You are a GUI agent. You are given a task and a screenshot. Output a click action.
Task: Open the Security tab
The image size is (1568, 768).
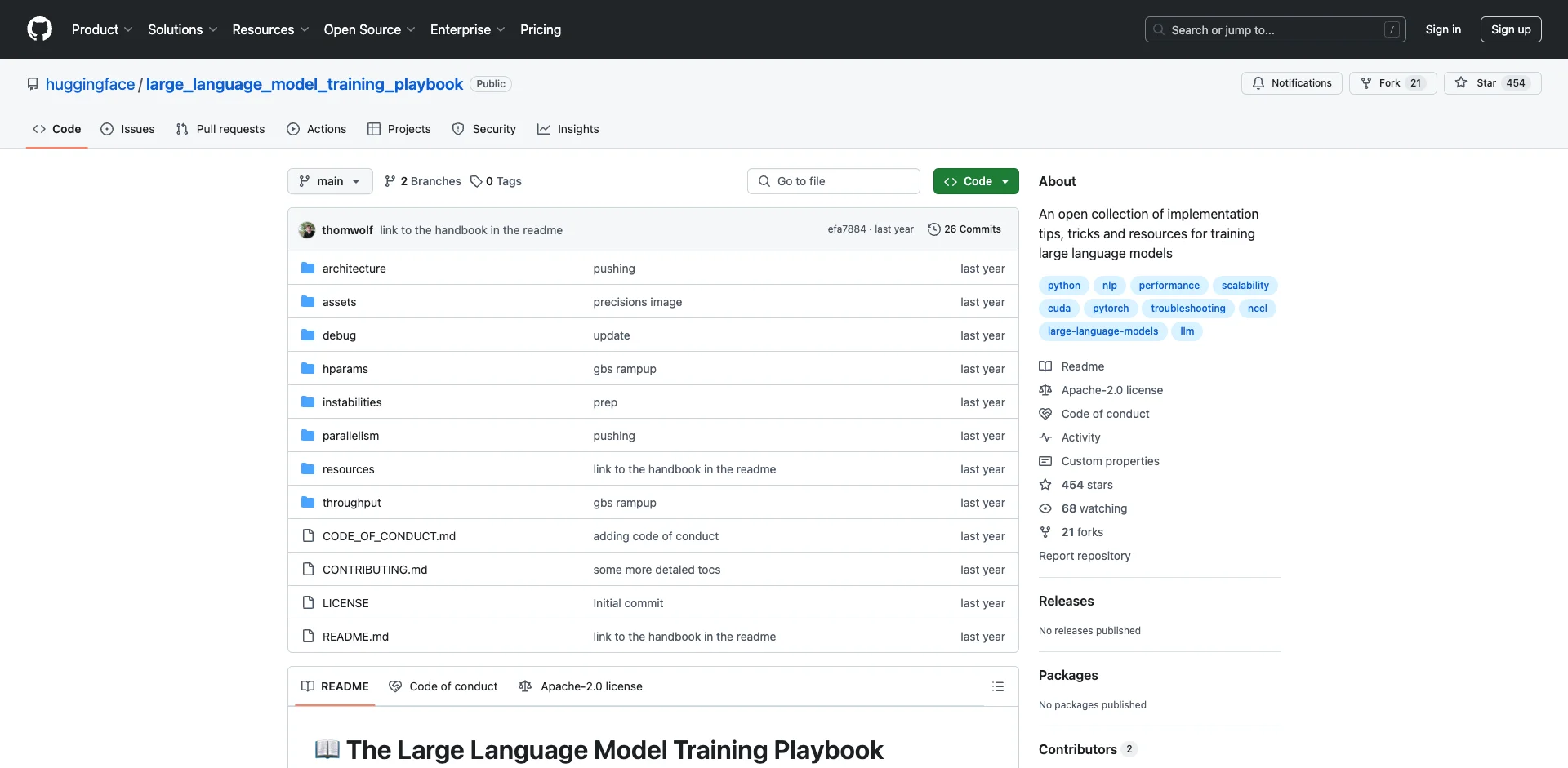(484, 129)
